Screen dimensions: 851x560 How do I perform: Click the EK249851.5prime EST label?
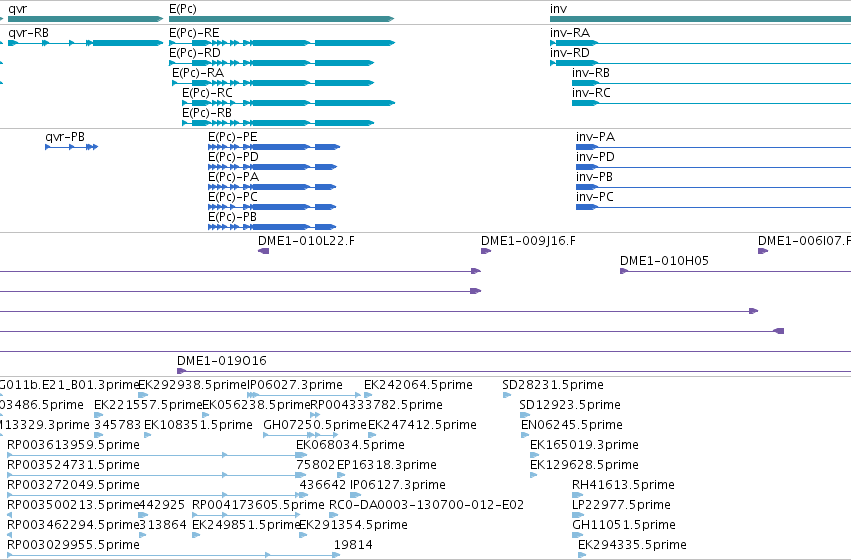(246, 525)
